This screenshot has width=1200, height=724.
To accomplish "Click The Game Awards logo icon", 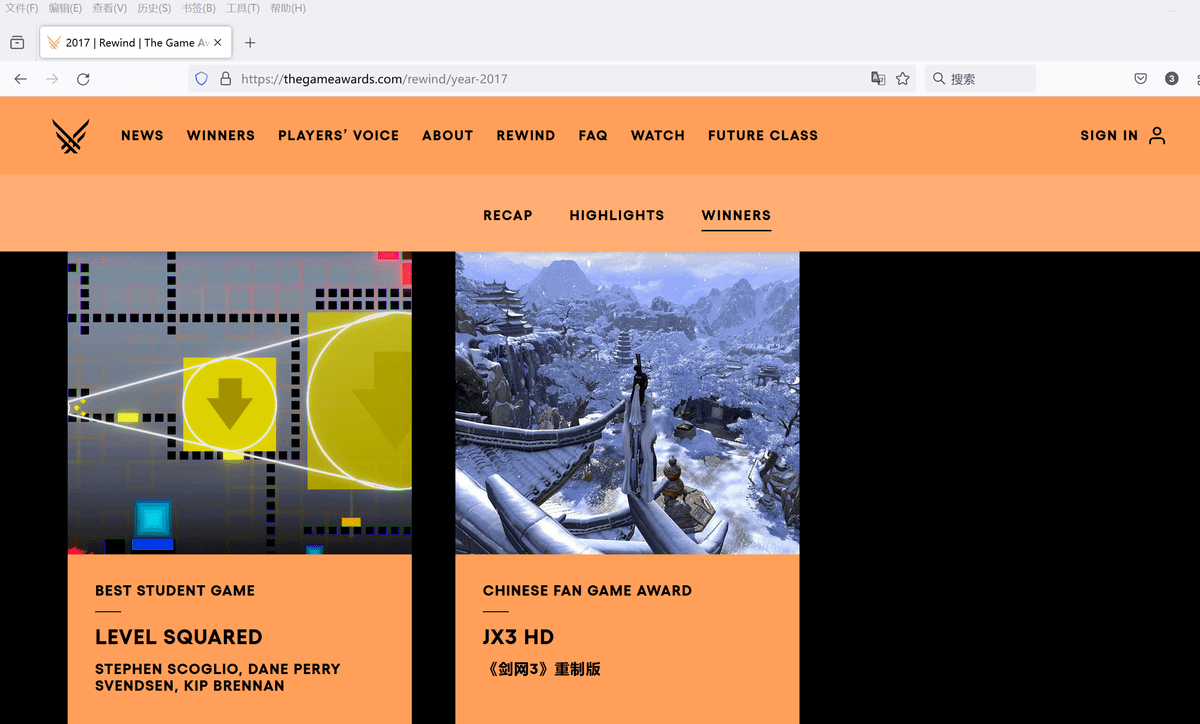I will click(71, 136).
